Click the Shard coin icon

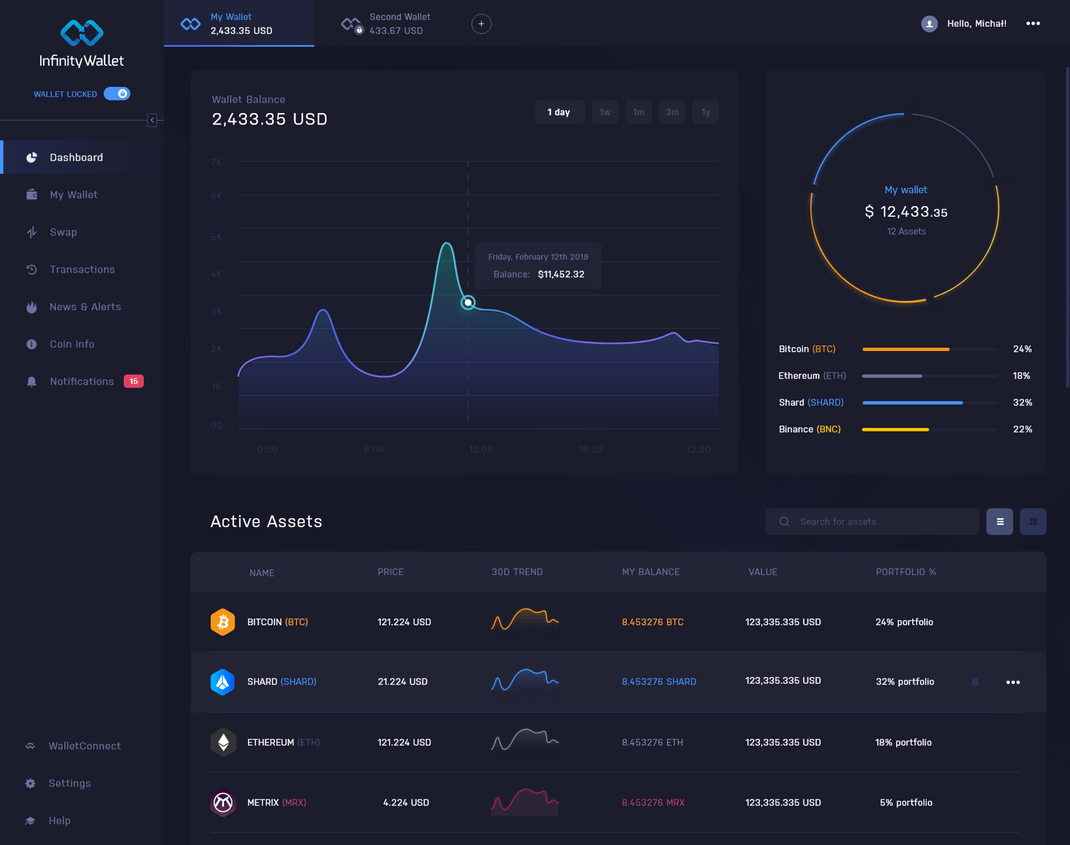[x=222, y=682]
